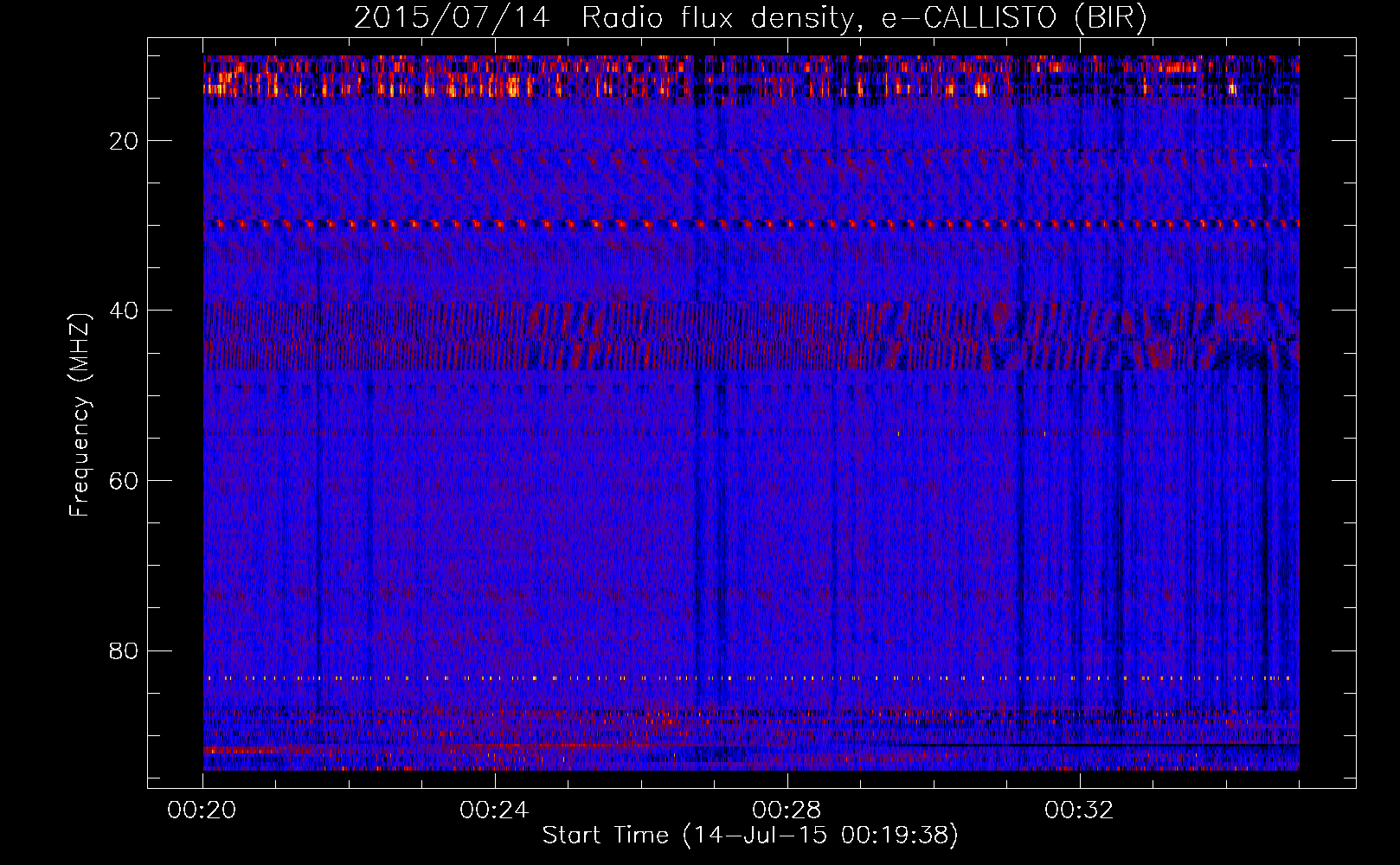The width and height of the screenshot is (1400, 865).
Task: Click the '00:28' time tick label
Action: 787,810
